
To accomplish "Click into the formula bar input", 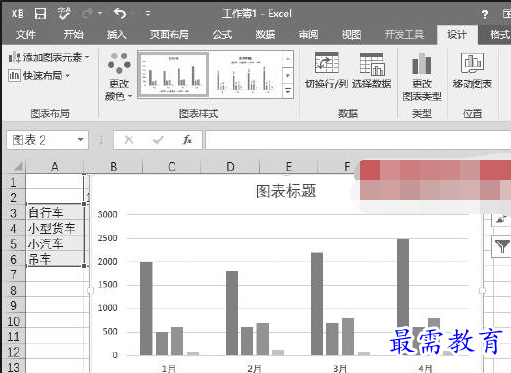I will coord(358,140).
